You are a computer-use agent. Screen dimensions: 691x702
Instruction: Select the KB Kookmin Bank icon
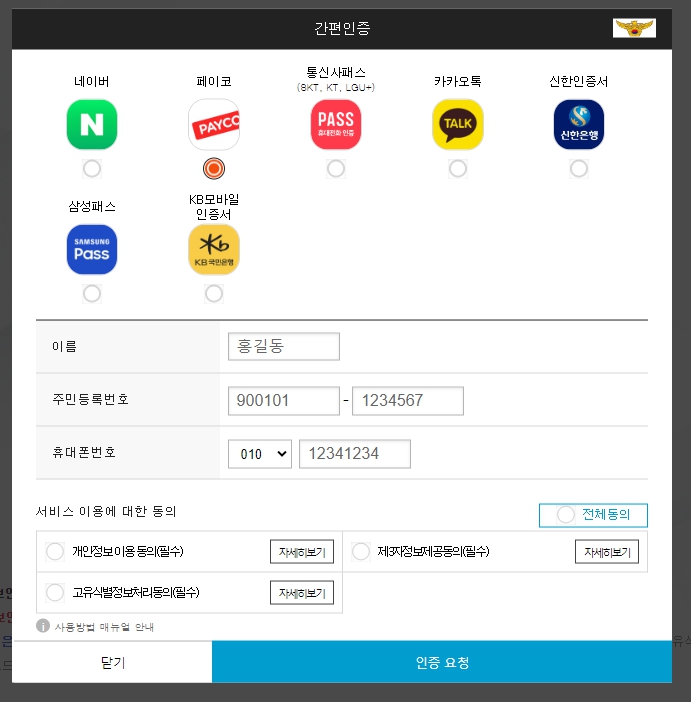[214, 249]
